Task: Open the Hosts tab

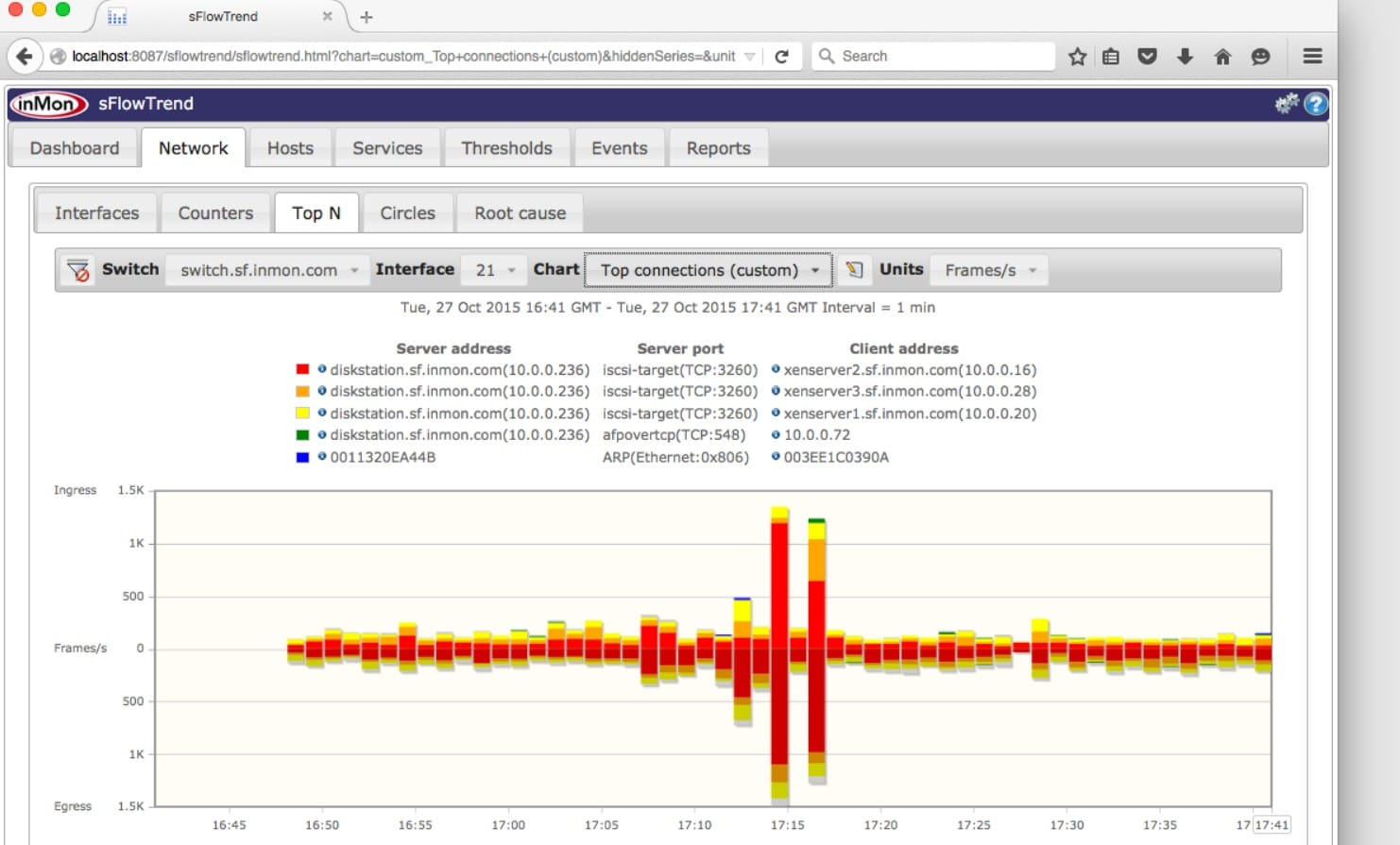Action: click(290, 148)
